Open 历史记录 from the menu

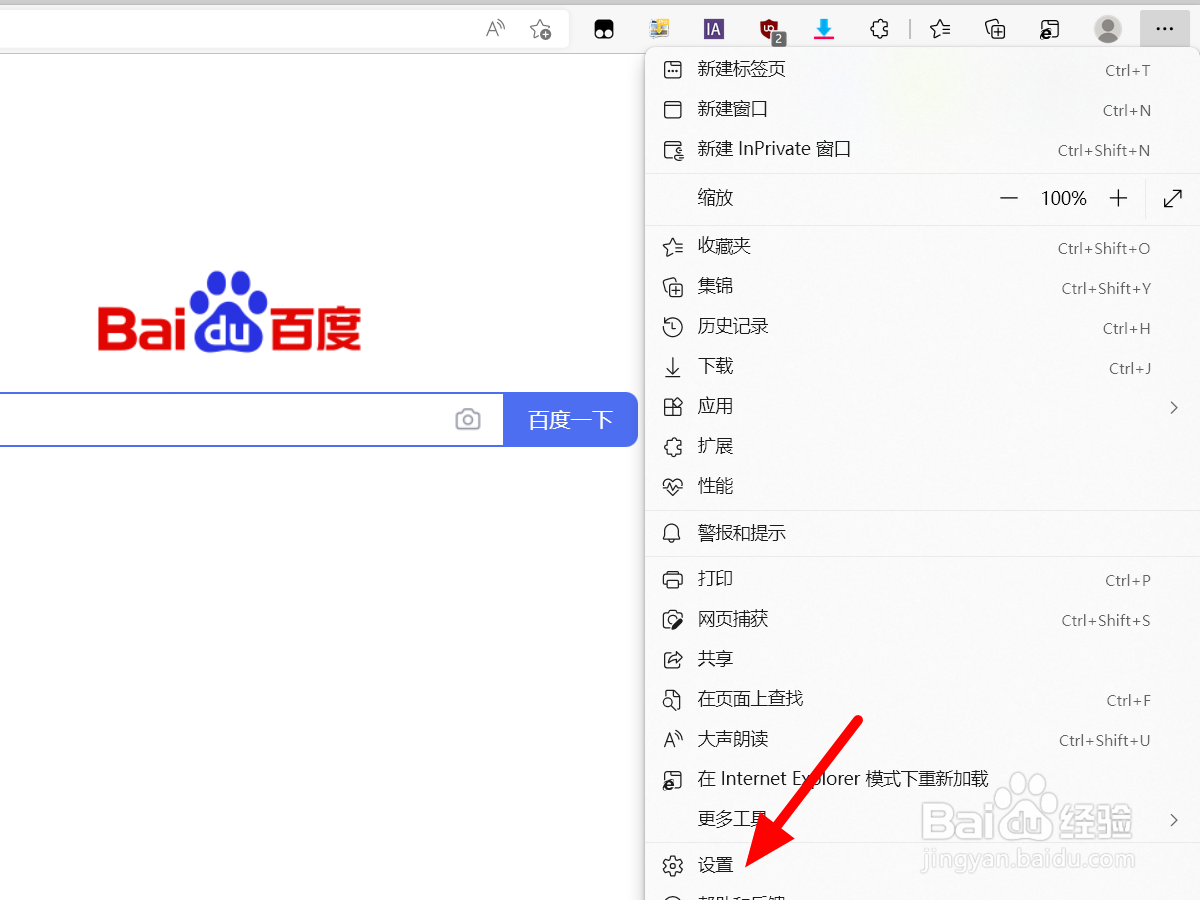pos(922,326)
